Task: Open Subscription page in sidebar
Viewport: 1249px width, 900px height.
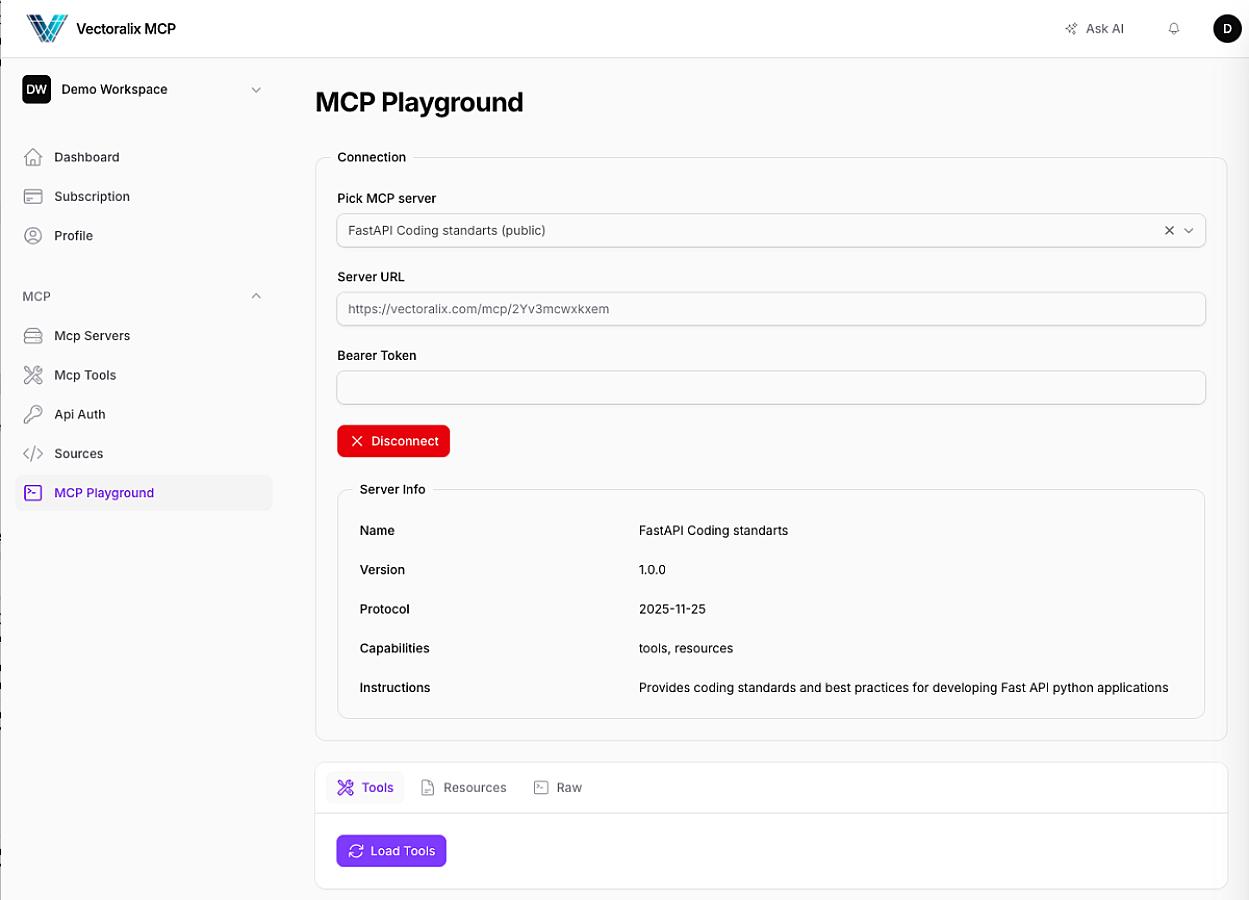Action: coord(144,196)
